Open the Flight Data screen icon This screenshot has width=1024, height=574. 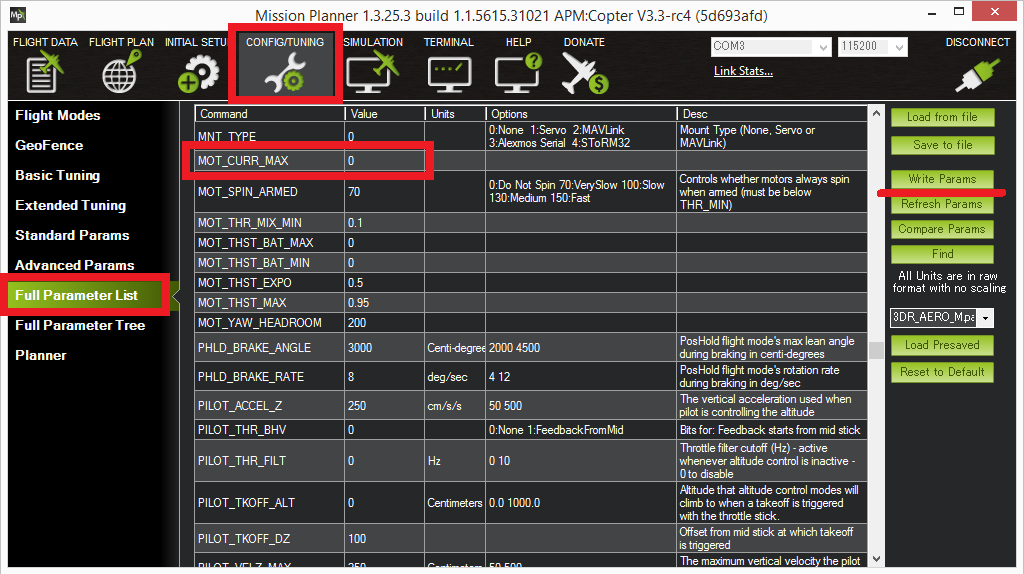(x=44, y=73)
